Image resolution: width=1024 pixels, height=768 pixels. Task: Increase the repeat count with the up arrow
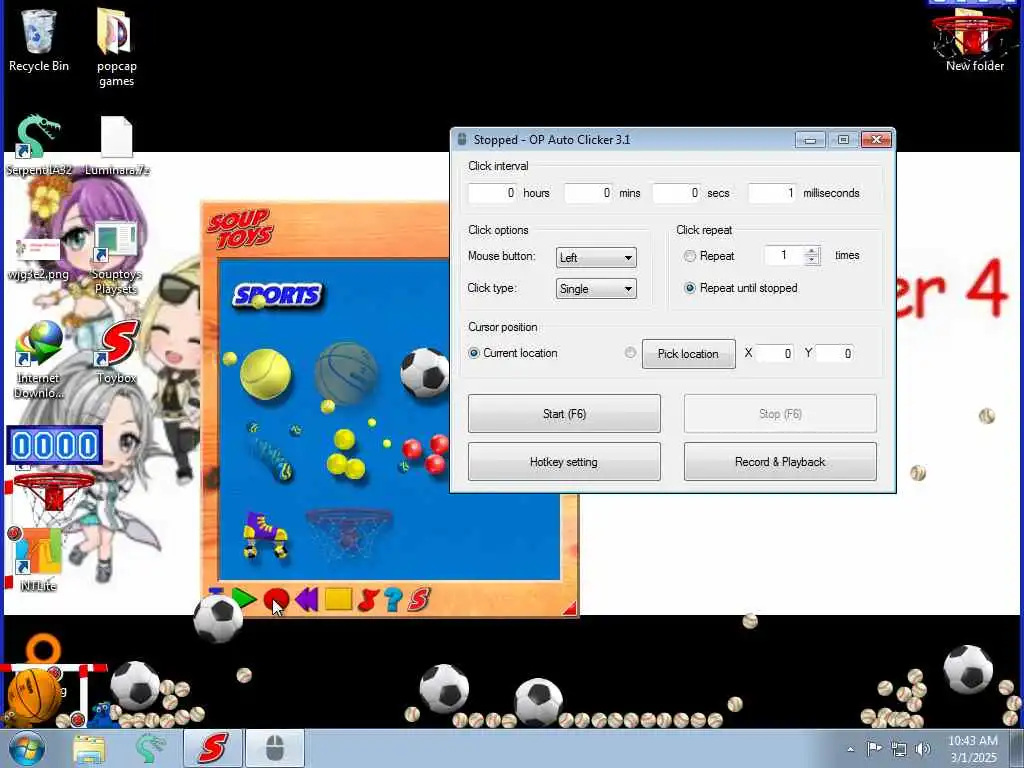(x=812, y=251)
